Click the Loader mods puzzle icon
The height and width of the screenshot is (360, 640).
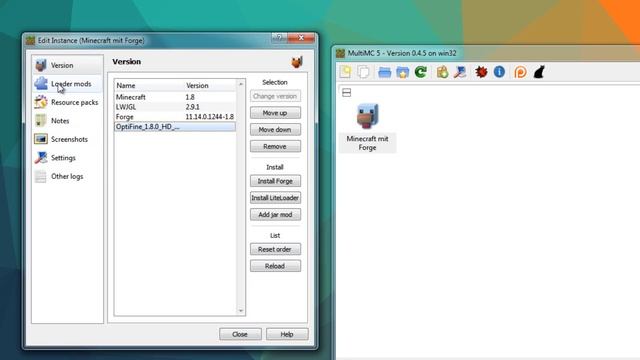41,83
